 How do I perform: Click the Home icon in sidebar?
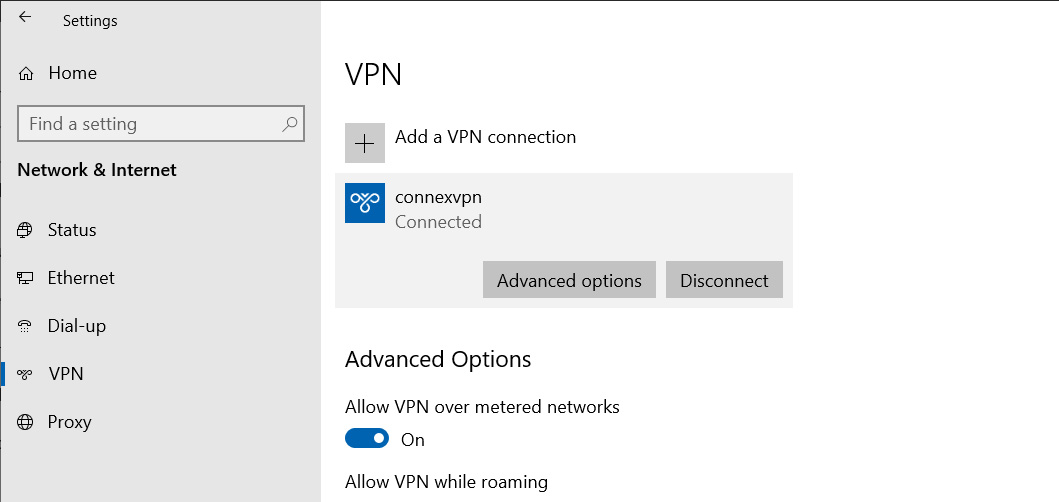click(x=26, y=74)
